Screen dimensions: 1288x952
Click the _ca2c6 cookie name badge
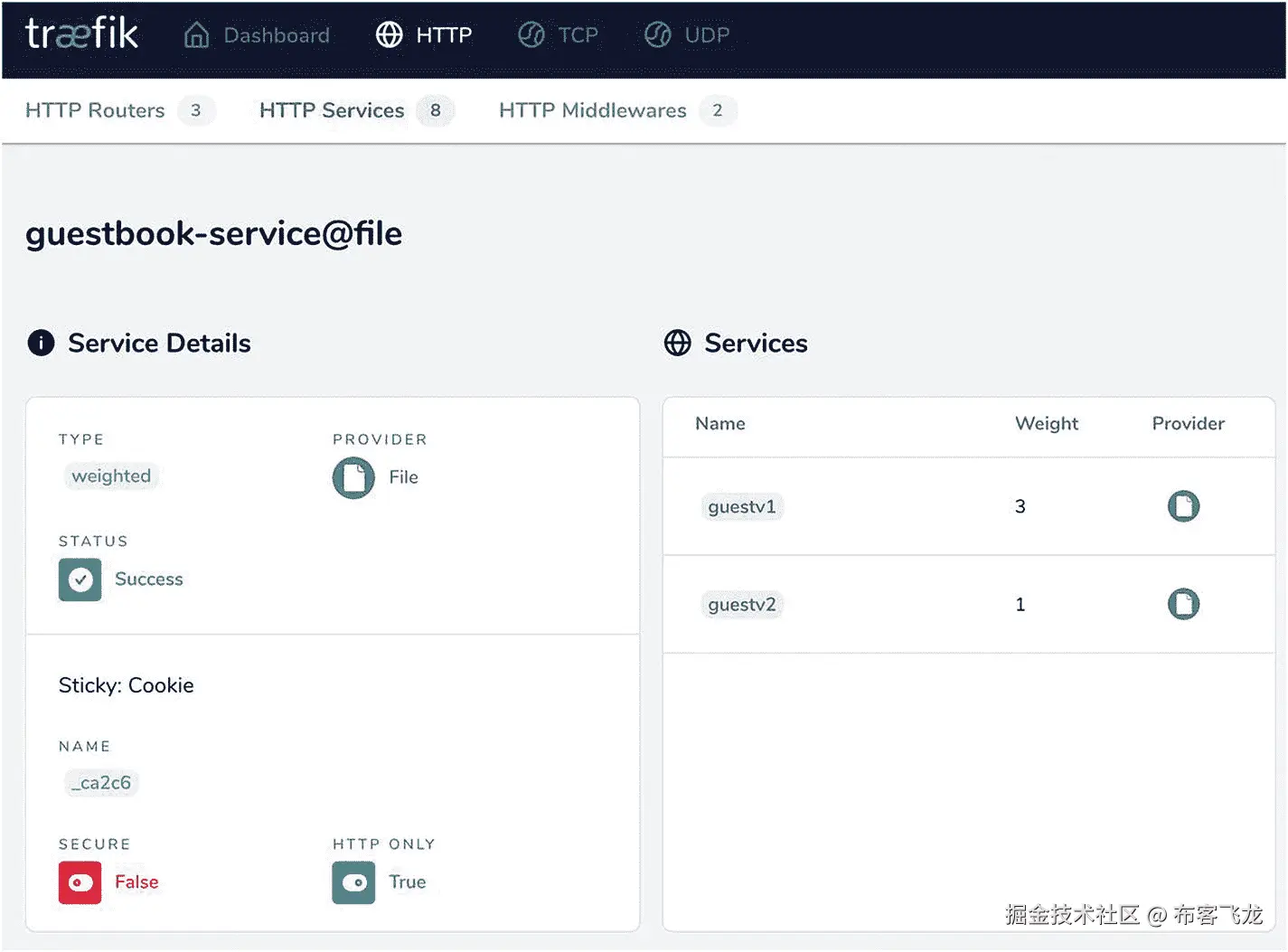tap(101, 783)
